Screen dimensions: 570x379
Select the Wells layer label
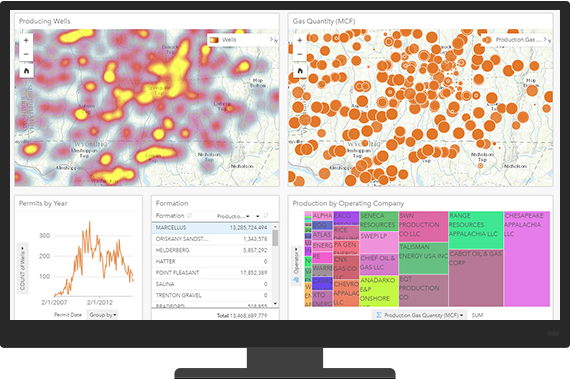(x=229, y=40)
